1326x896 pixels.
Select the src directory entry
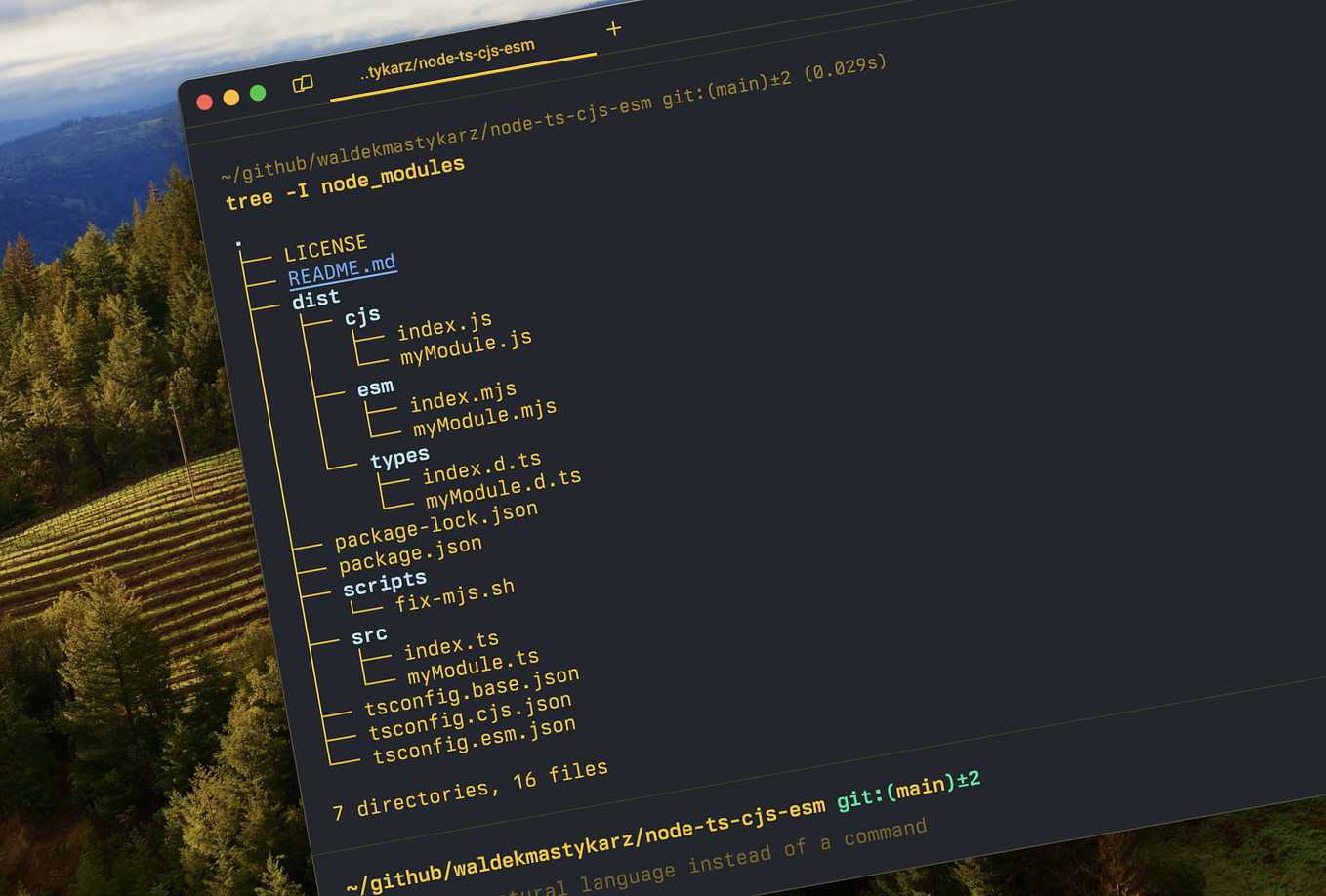[x=369, y=633]
